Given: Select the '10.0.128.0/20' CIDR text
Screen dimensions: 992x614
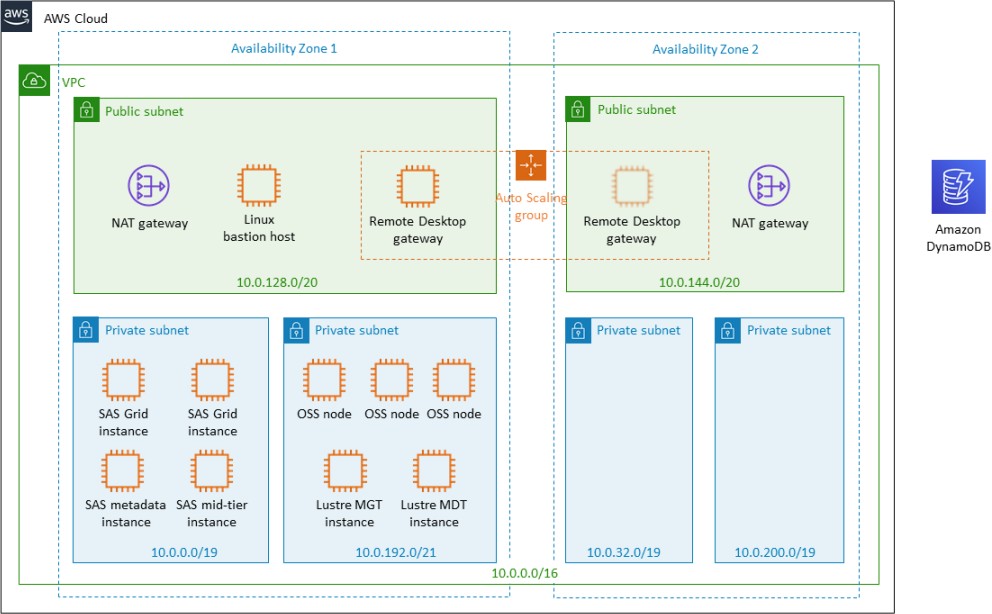Looking at the screenshot, I should 277,282.
